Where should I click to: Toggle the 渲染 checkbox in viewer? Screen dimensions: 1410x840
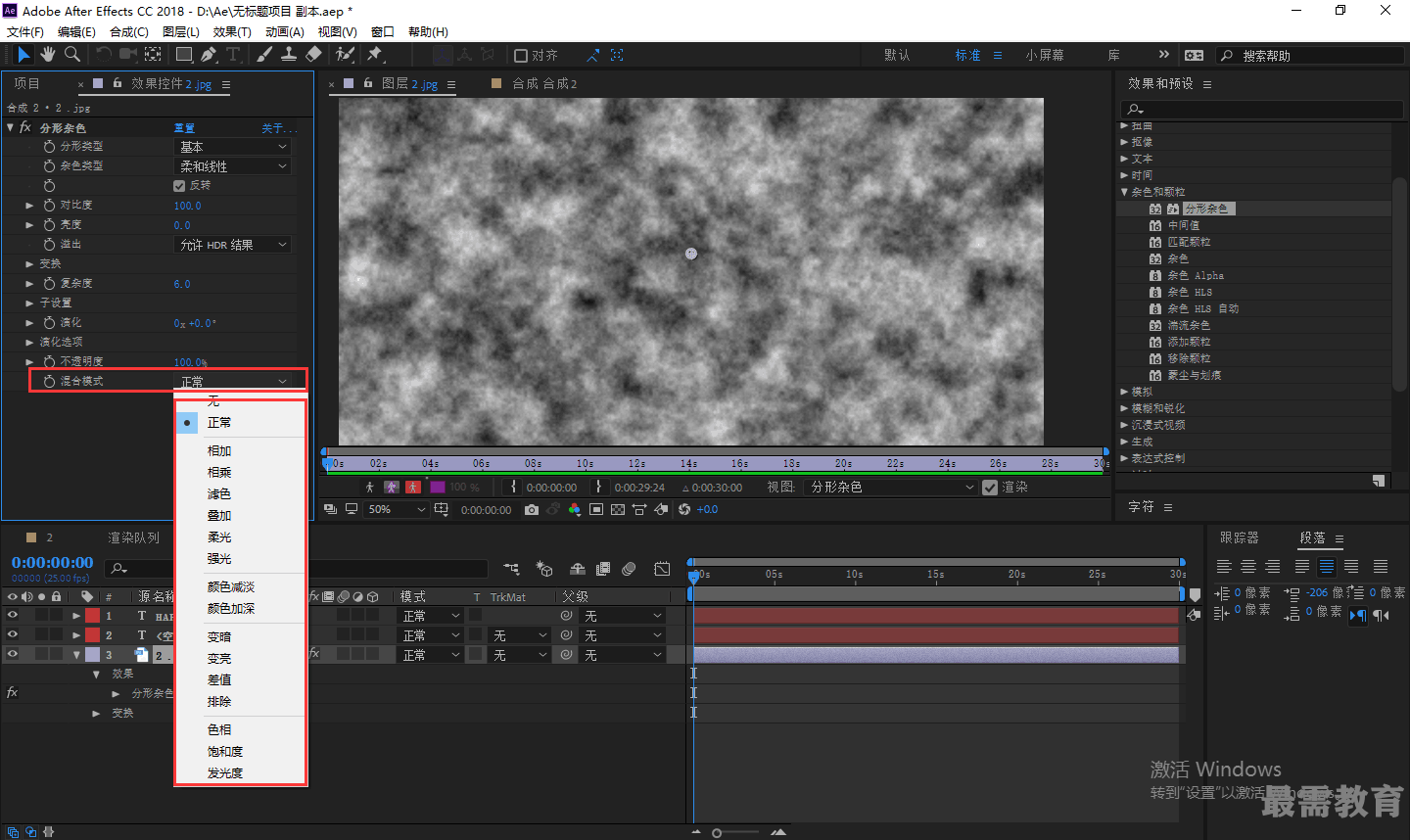[x=990, y=487]
